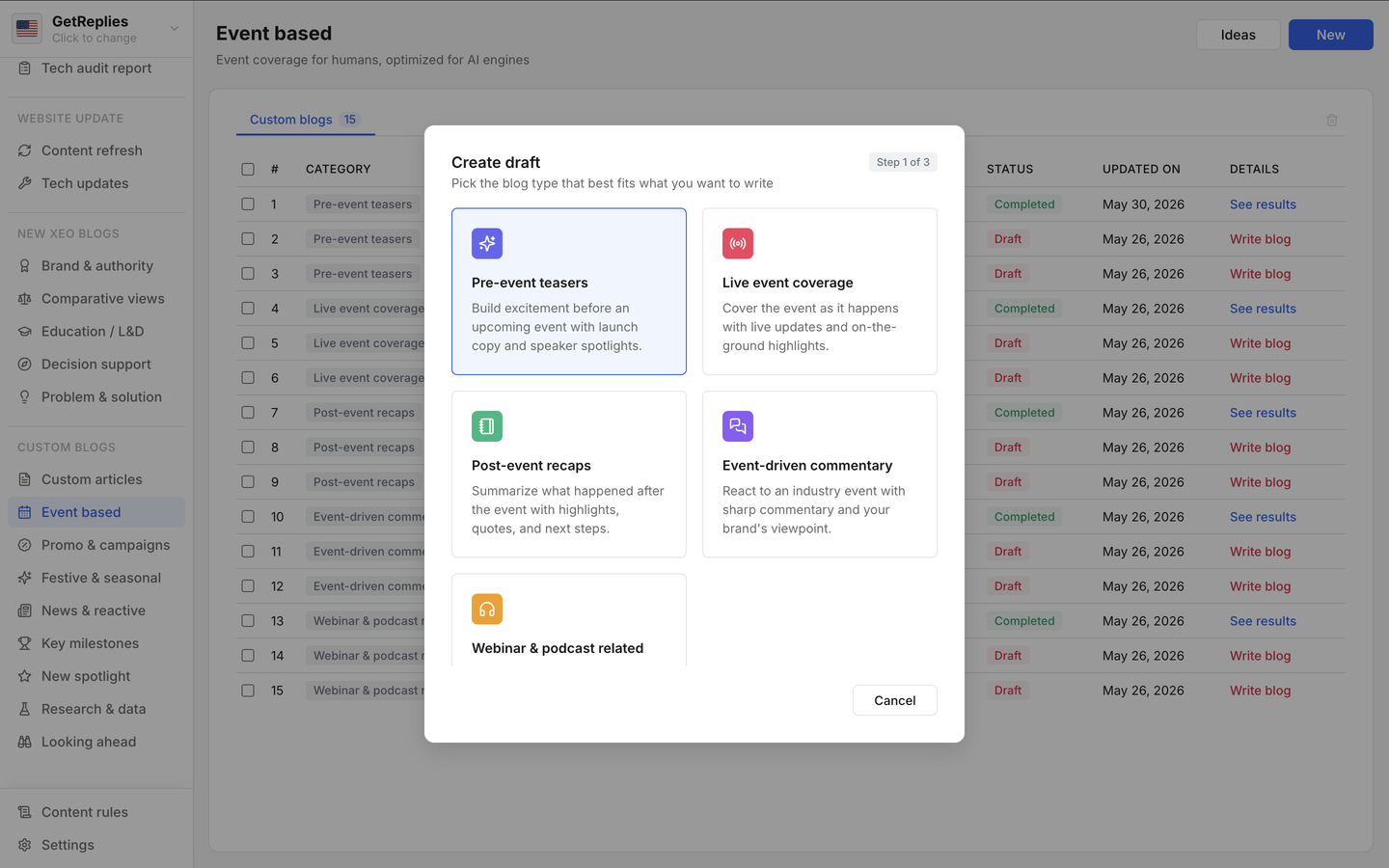Check the checkbox for row 13

(248, 621)
